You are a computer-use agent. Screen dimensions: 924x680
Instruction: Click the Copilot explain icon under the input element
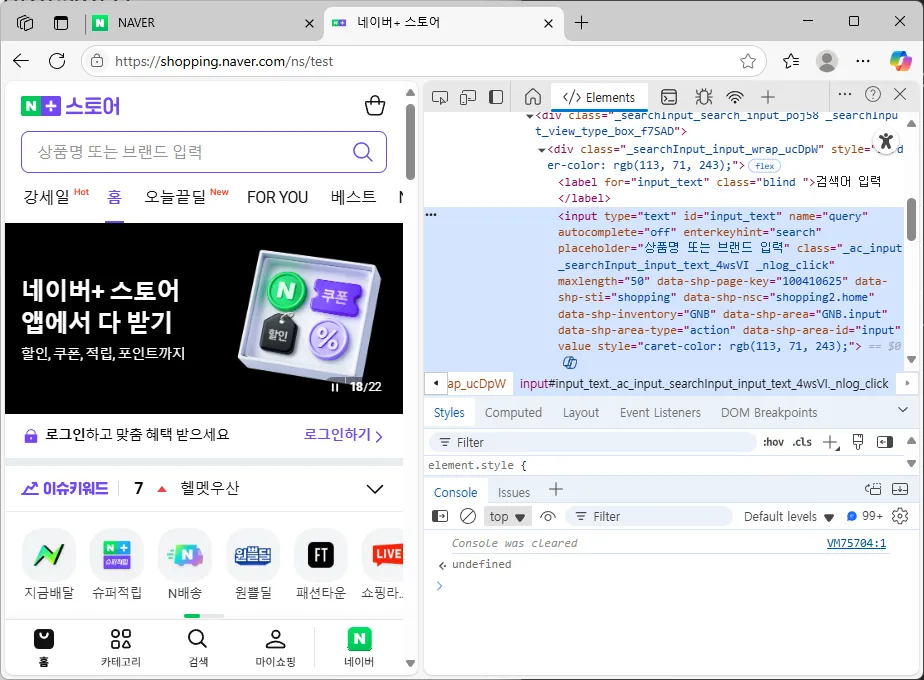point(570,362)
